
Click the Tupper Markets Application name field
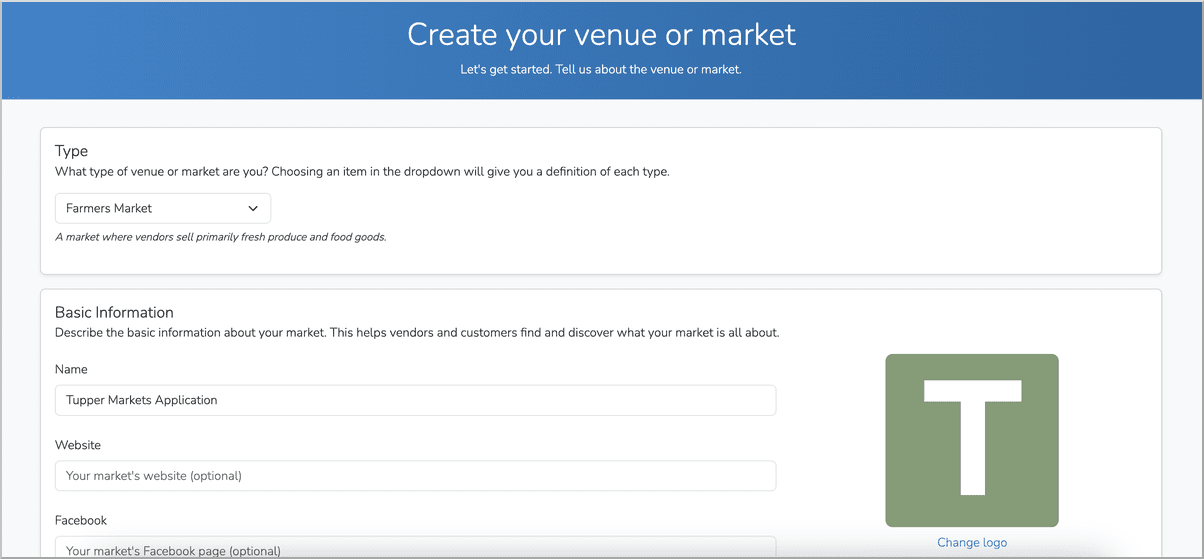click(415, 400)
